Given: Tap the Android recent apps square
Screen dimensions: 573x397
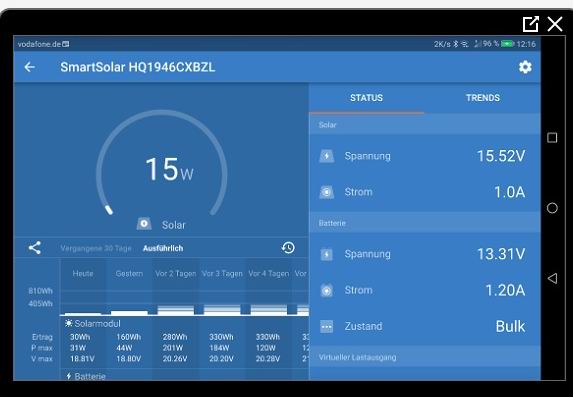Looking at the screenshot, I should [x=552, y=138].
